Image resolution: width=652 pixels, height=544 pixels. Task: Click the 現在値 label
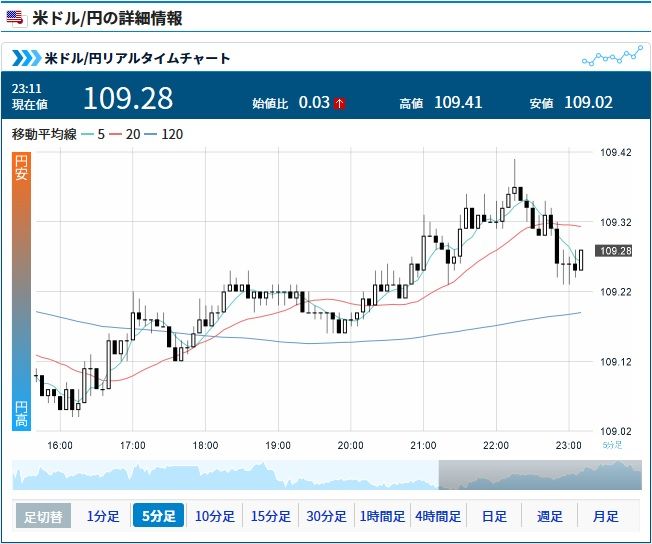point(30,104)
